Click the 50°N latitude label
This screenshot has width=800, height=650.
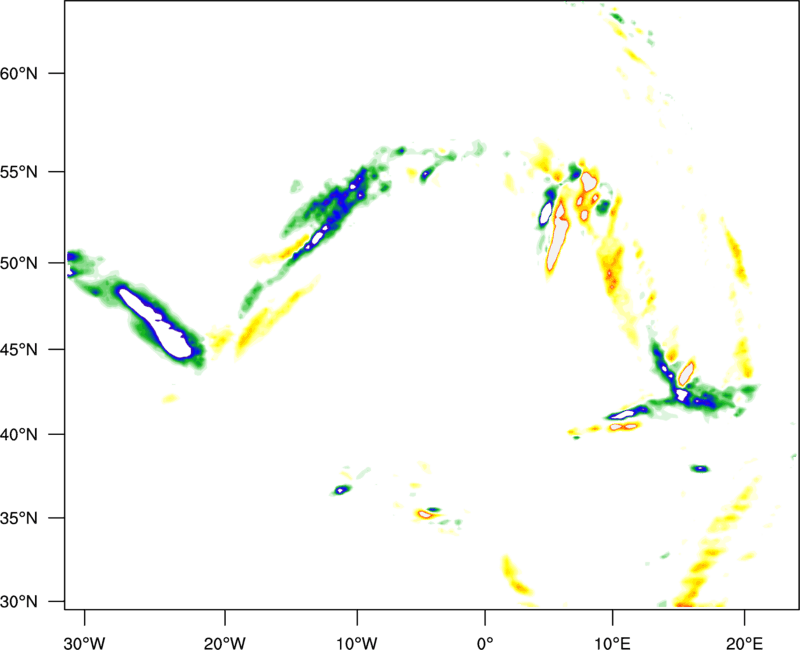[19, 263]
